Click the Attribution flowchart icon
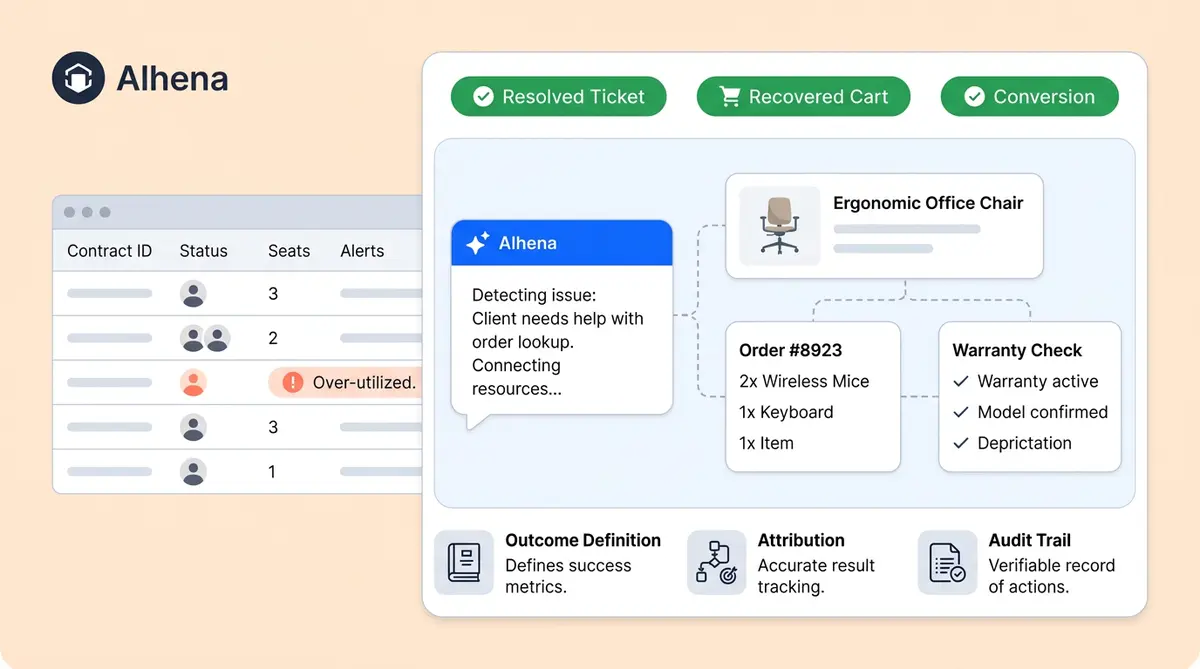 pyautogui.click(x=716, y=563)
